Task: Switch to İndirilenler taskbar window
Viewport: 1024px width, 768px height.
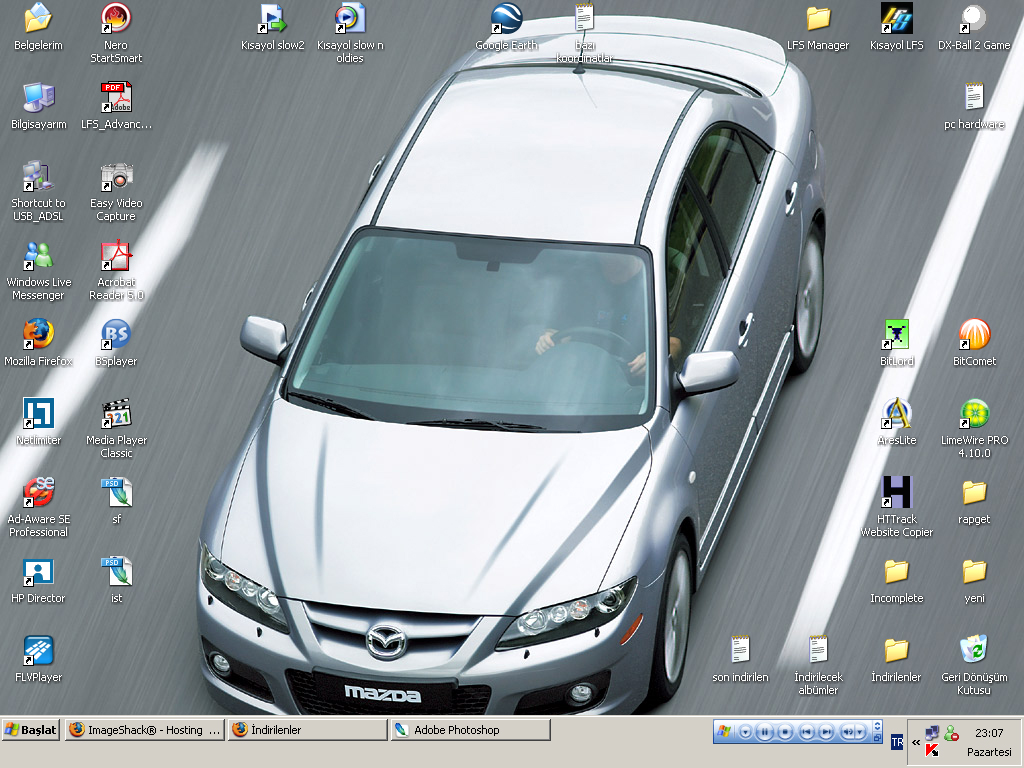Action: (x=308, y=729)
